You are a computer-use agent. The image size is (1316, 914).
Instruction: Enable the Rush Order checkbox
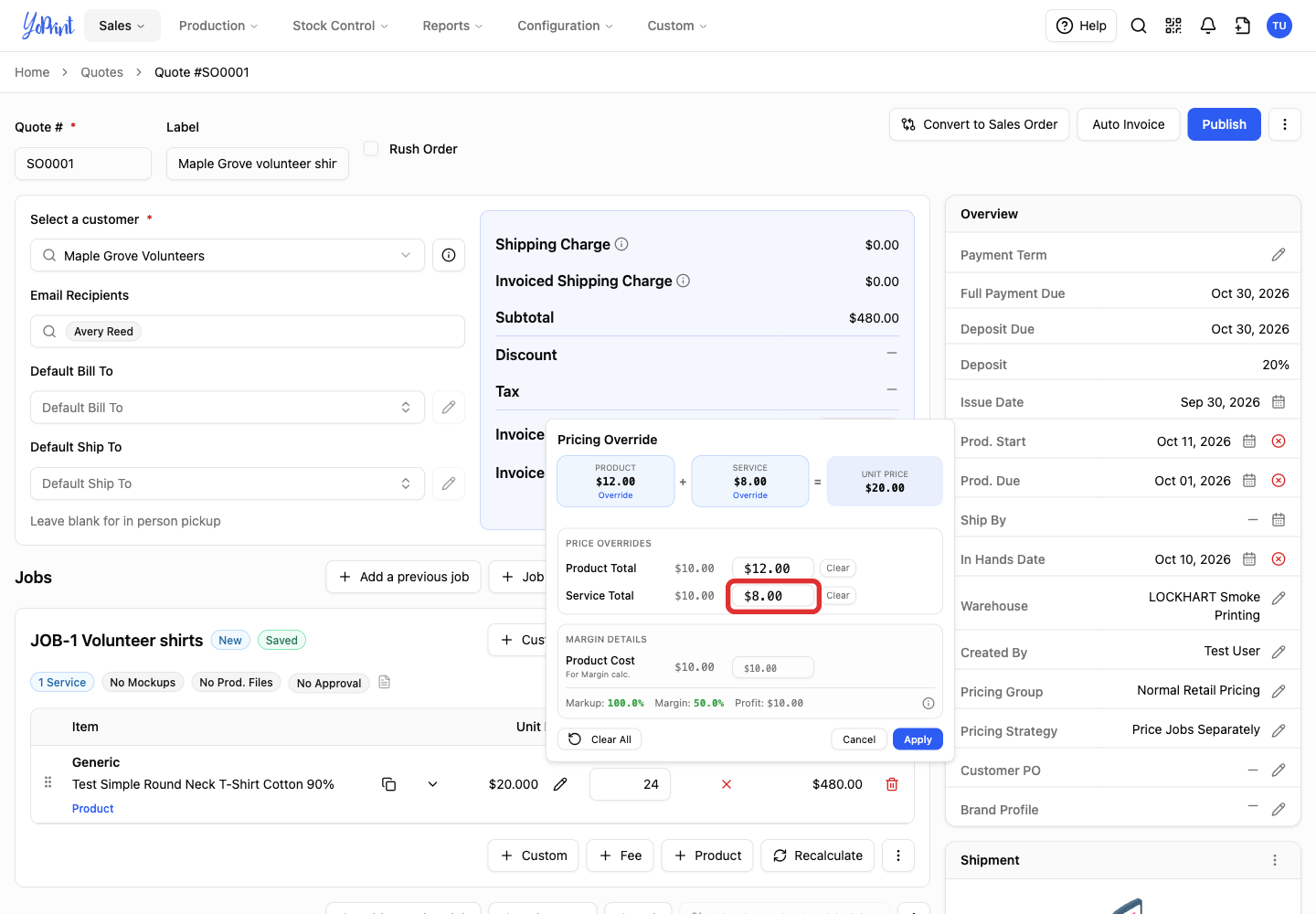[371, 148]
